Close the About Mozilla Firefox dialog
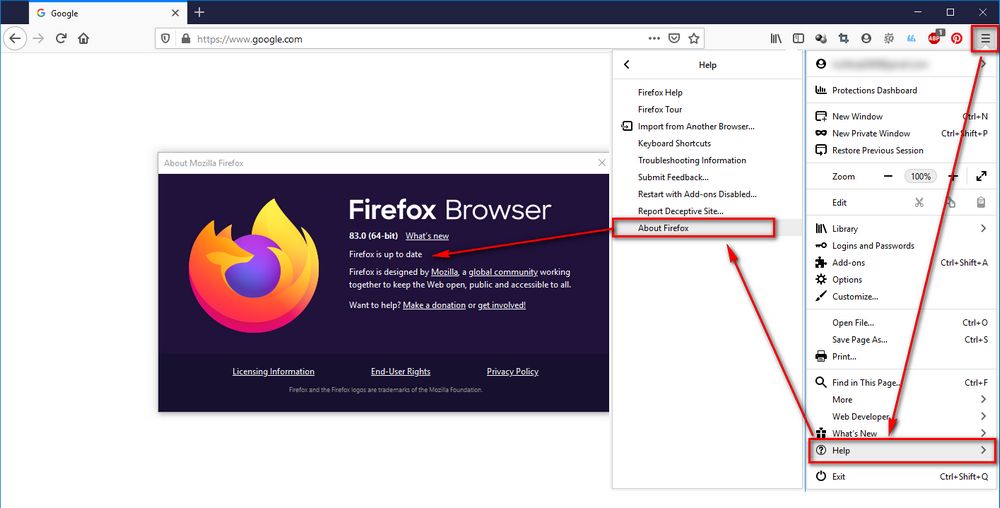Image resolution: width=1000 pixels, height=508 pixels. pyautogui.click(x=601, y=163)
